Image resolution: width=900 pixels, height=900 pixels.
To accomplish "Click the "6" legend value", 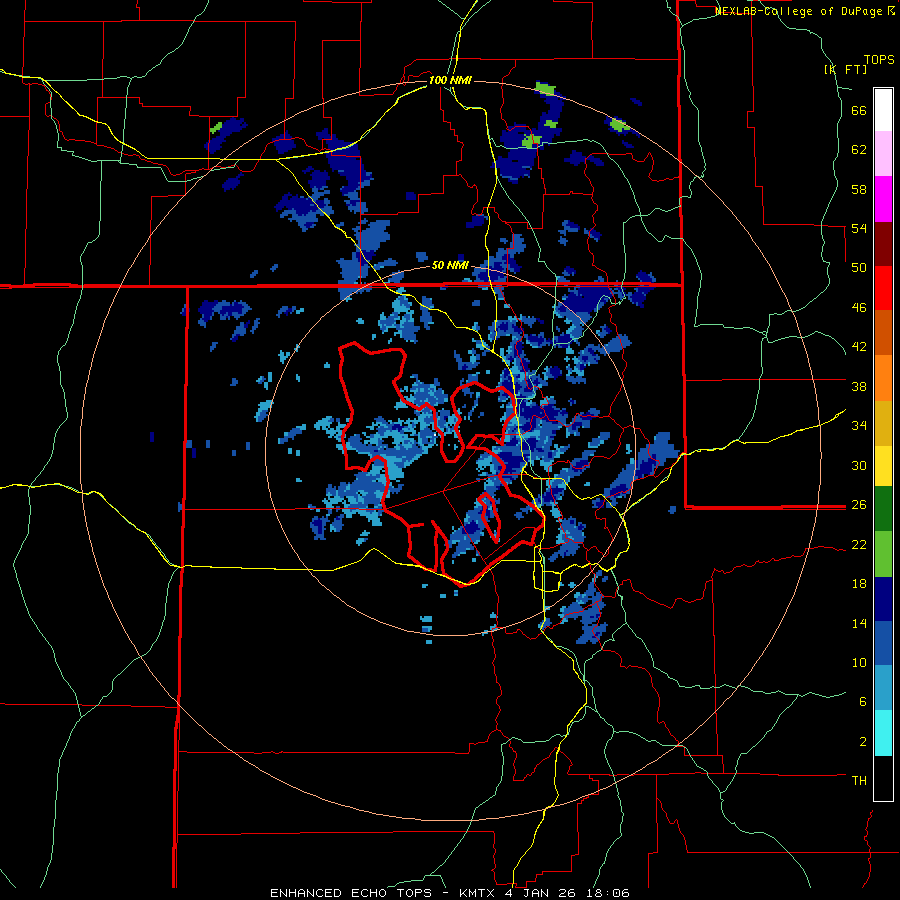I will pos(863,701).
